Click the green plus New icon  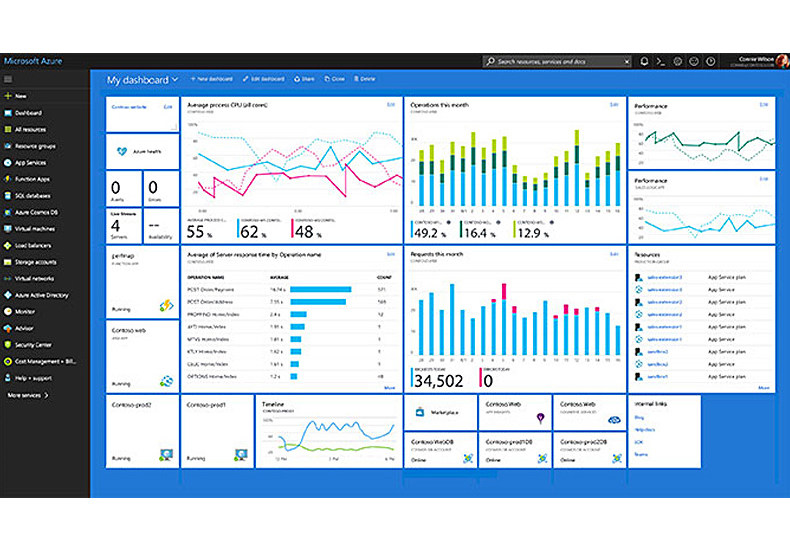(8, 96)
